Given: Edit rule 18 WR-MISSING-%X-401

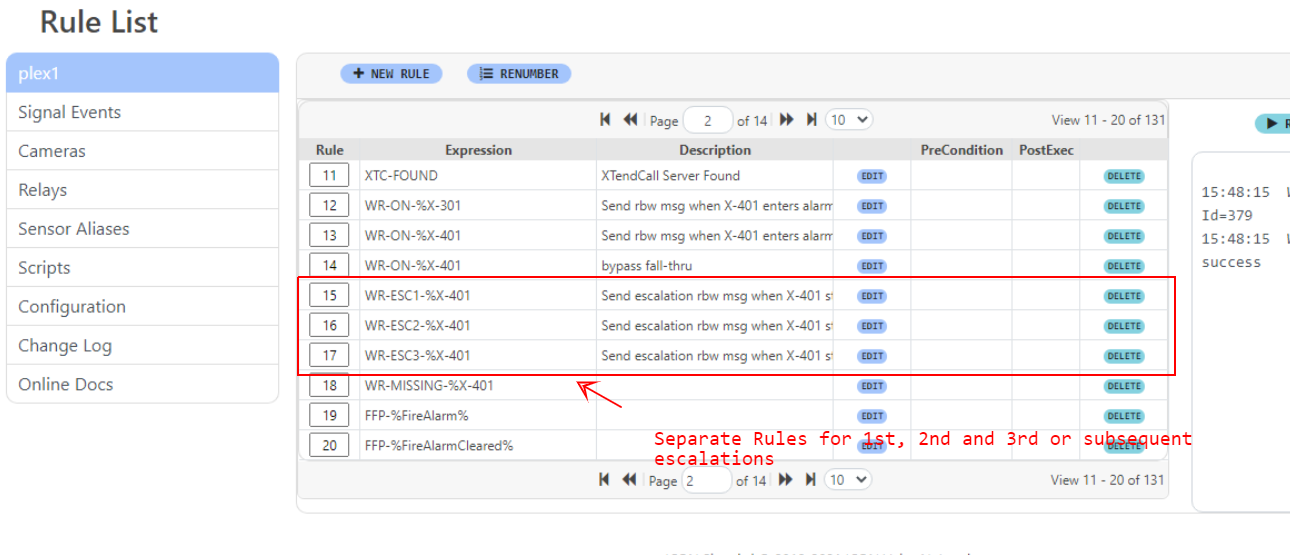Looking at the screenshot, I should click(872, 386).
